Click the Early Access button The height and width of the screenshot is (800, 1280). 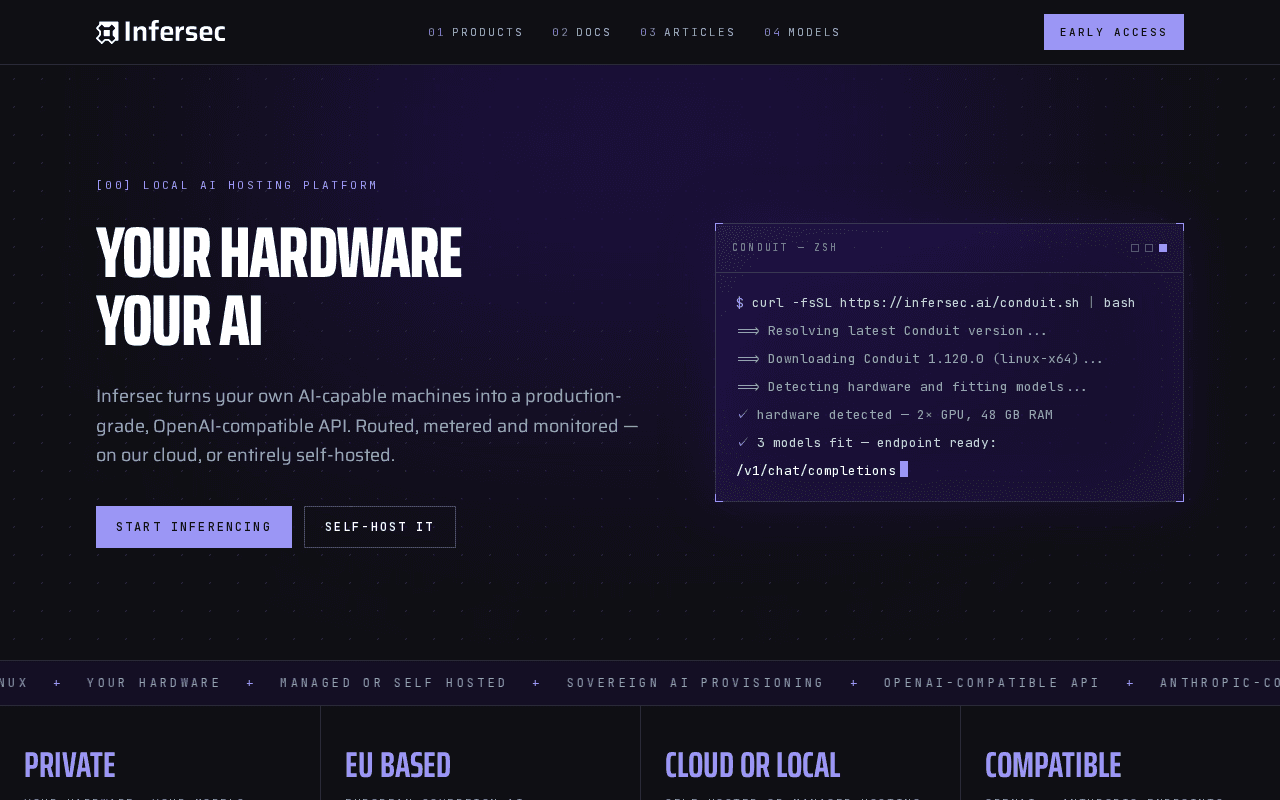pos(1114,32)
